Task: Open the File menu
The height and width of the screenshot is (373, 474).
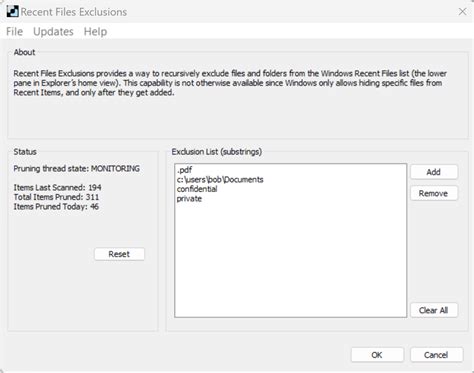Action: pyautogui.click(x=14, y=32)
